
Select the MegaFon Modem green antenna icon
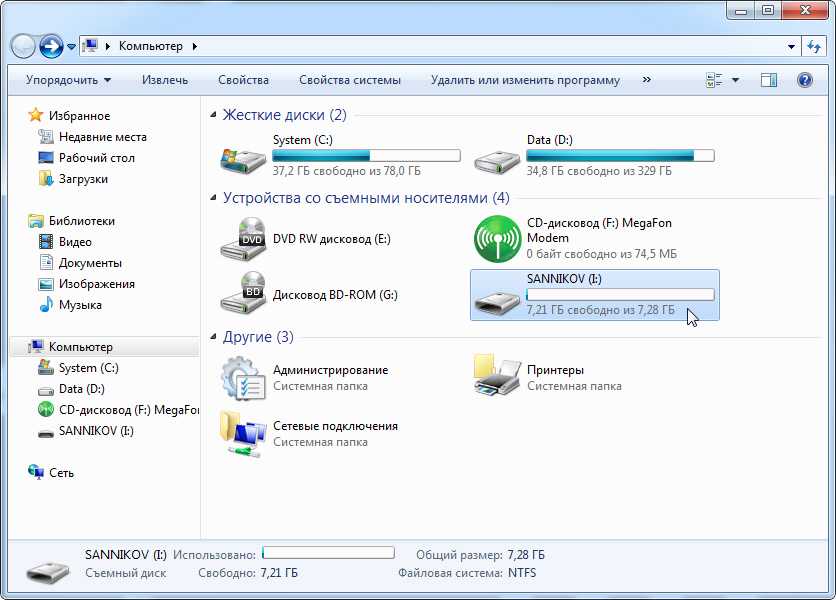click(x=497, y=239)
